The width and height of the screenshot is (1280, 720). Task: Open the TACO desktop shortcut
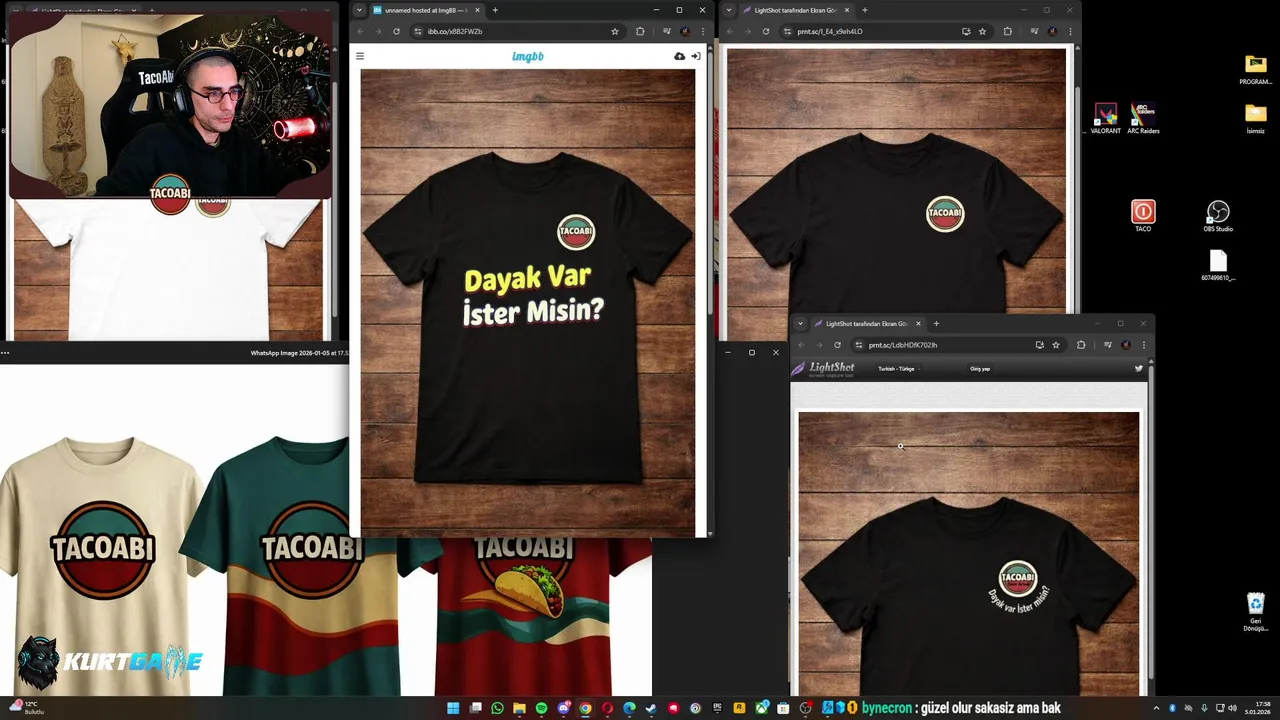coord(1143,216)
